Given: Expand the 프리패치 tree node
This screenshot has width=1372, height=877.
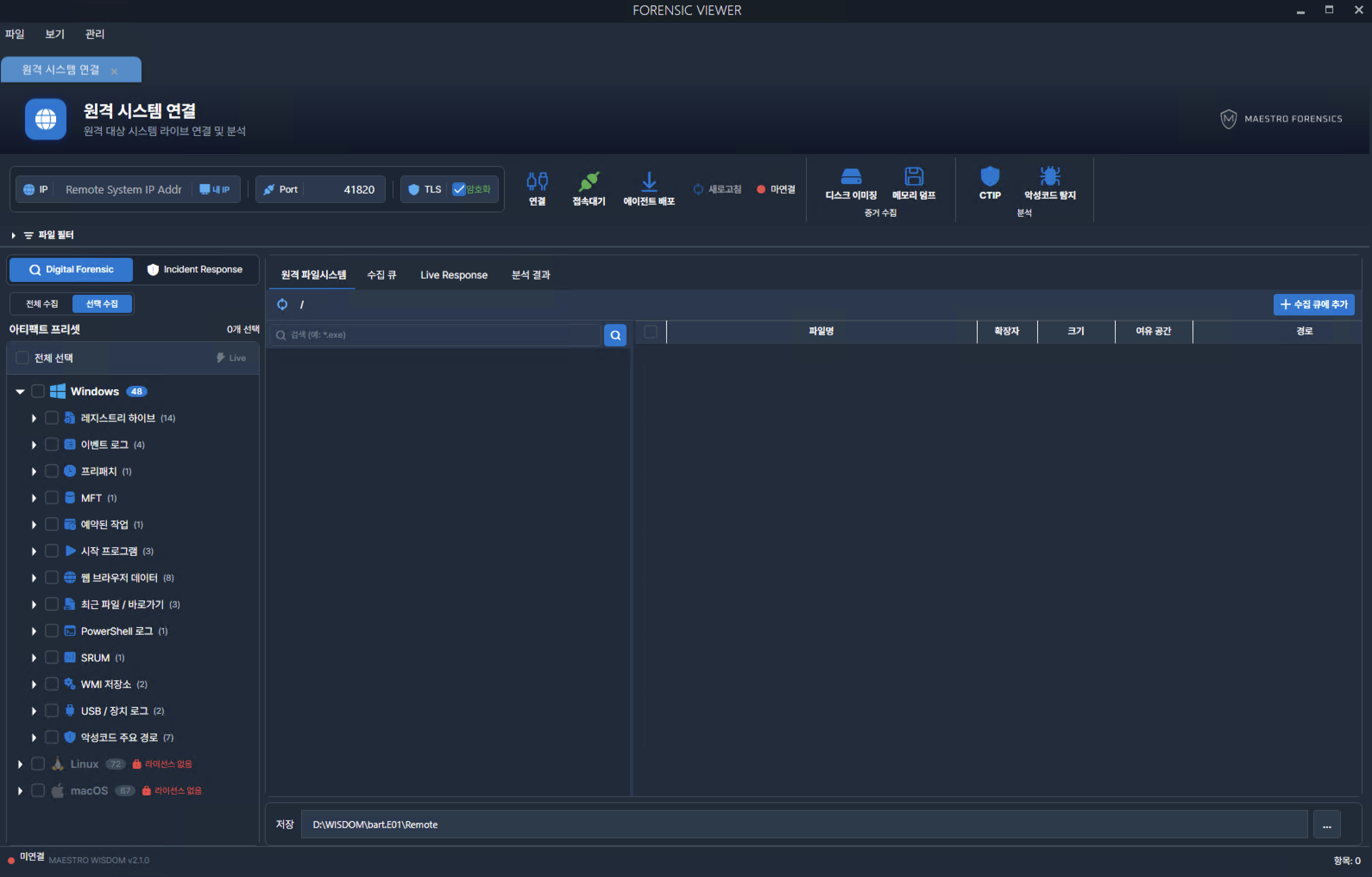Looking at the screenshot, I should click(x=34, y=471).
